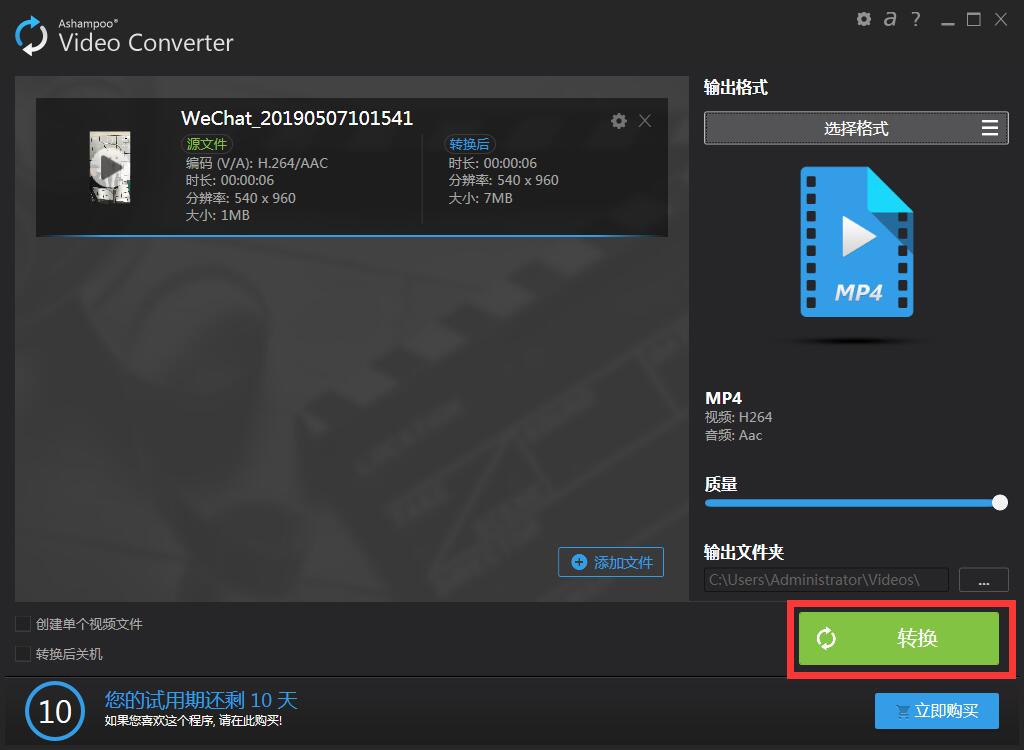Viewport: 1024px width, 750px height.
Task: Click the quality slider handle
Action: [x=999, y=502]
